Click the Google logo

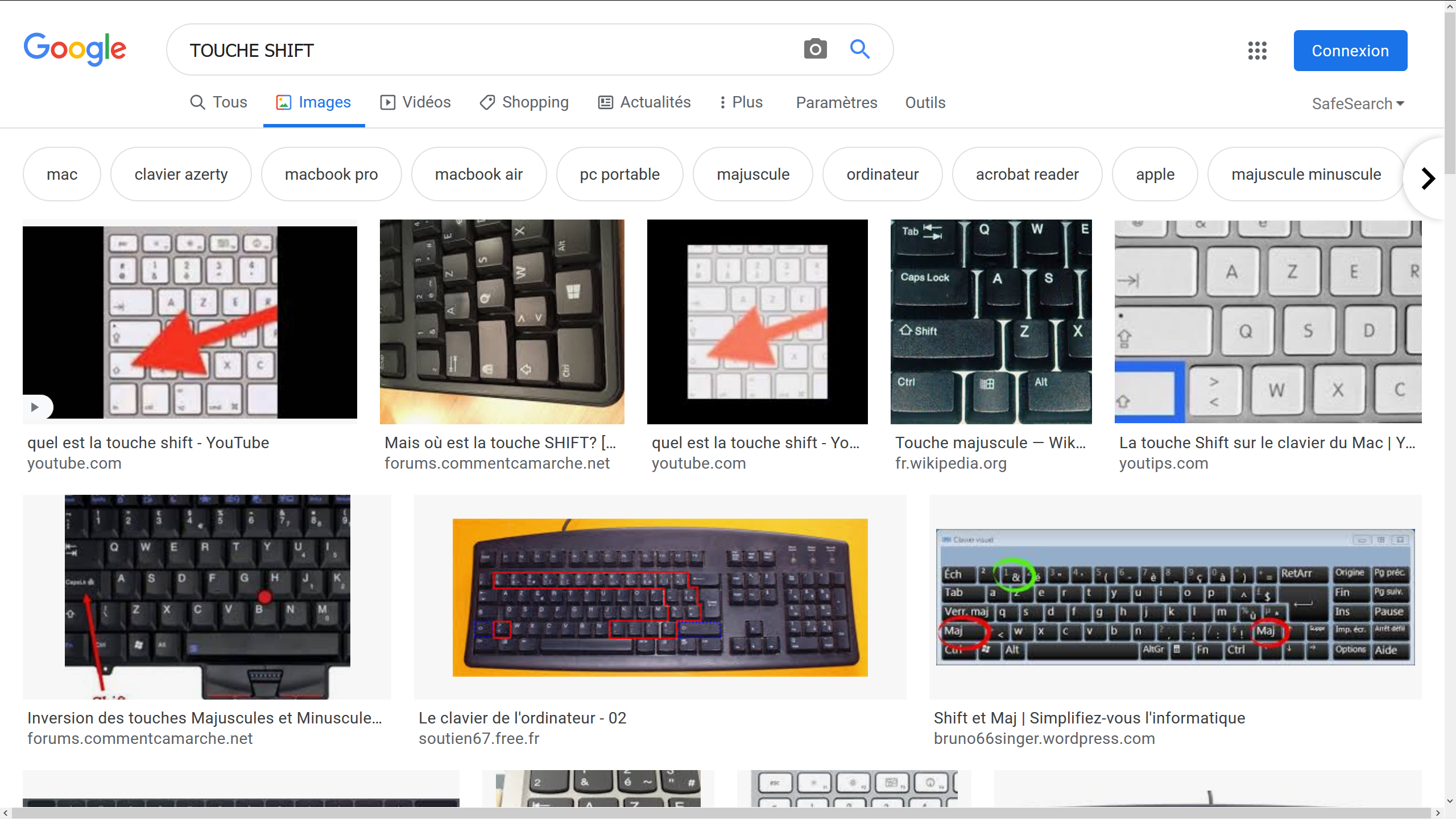pyautogui.click(x=75, y=49)
